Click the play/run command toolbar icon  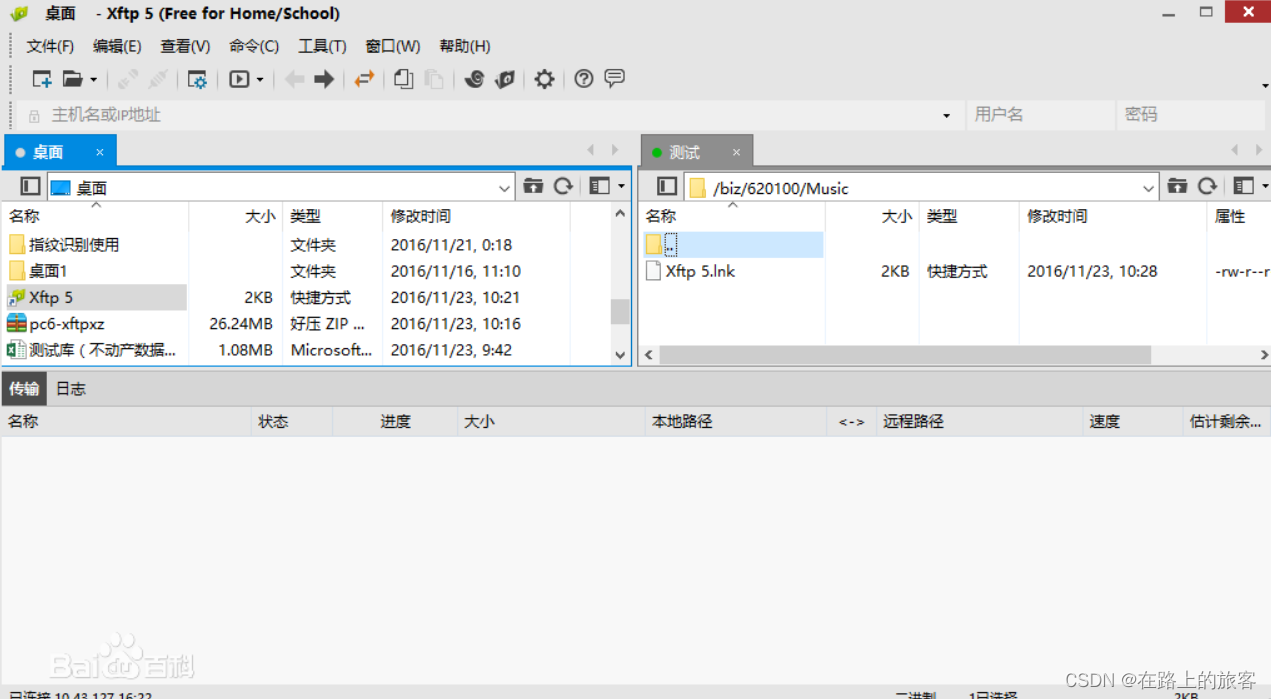pos(239,79)
